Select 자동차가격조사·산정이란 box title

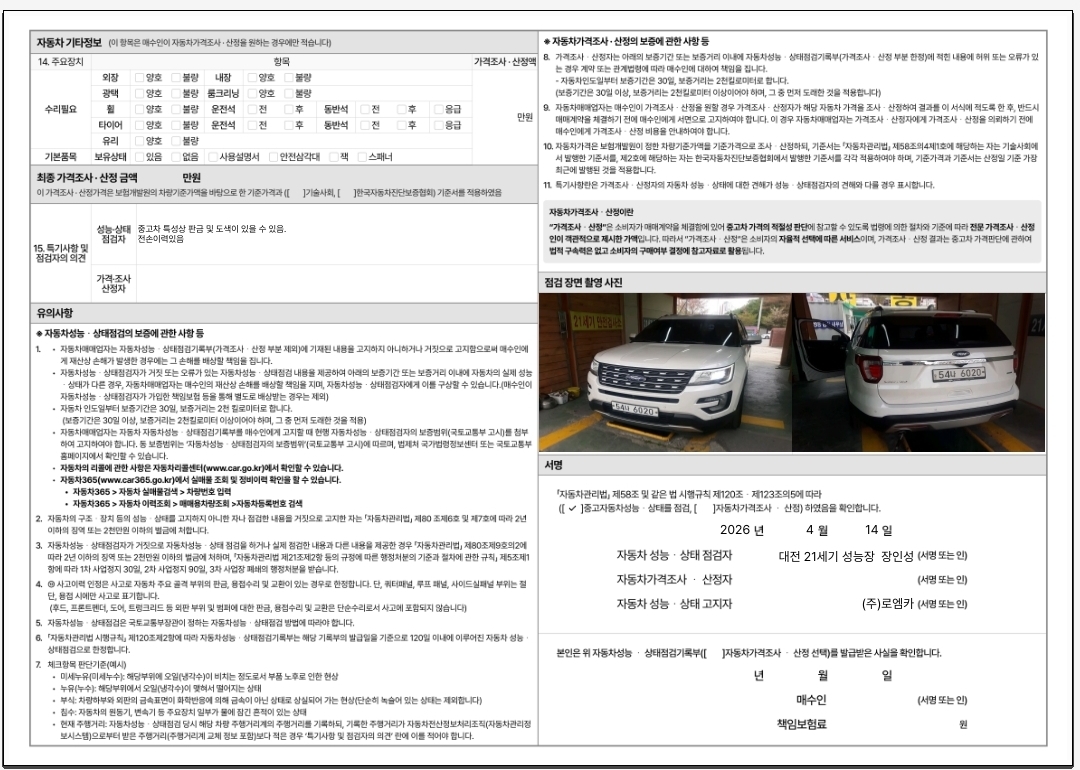click(591, 212)
